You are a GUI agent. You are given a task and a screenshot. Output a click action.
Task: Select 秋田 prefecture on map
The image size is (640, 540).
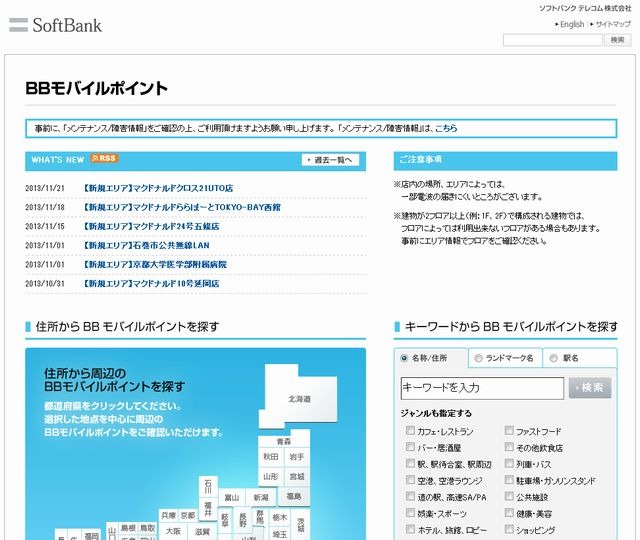click(x=271, y=457)
